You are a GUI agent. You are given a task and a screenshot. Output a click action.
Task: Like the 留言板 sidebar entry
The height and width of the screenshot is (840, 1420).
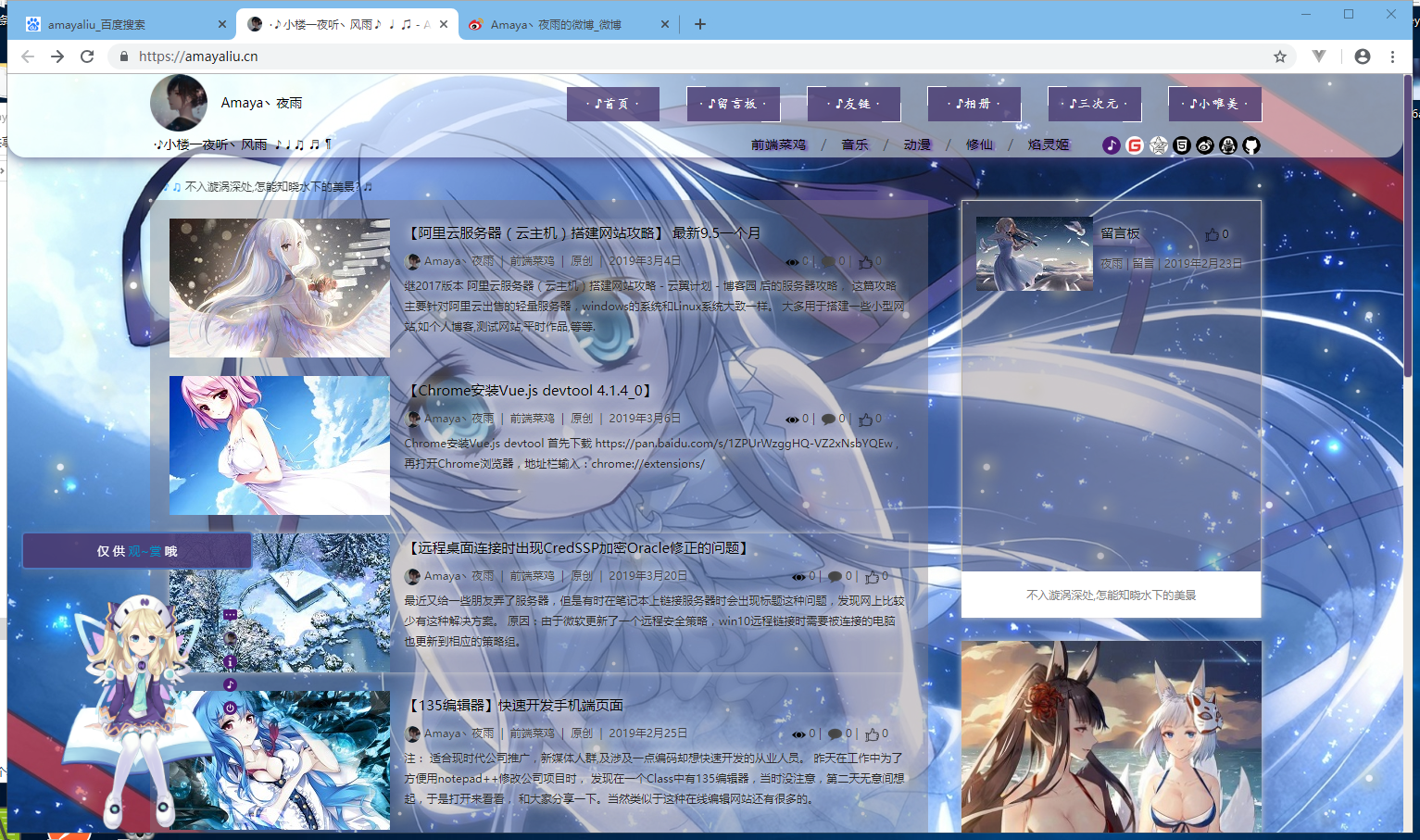[1212, 234]
